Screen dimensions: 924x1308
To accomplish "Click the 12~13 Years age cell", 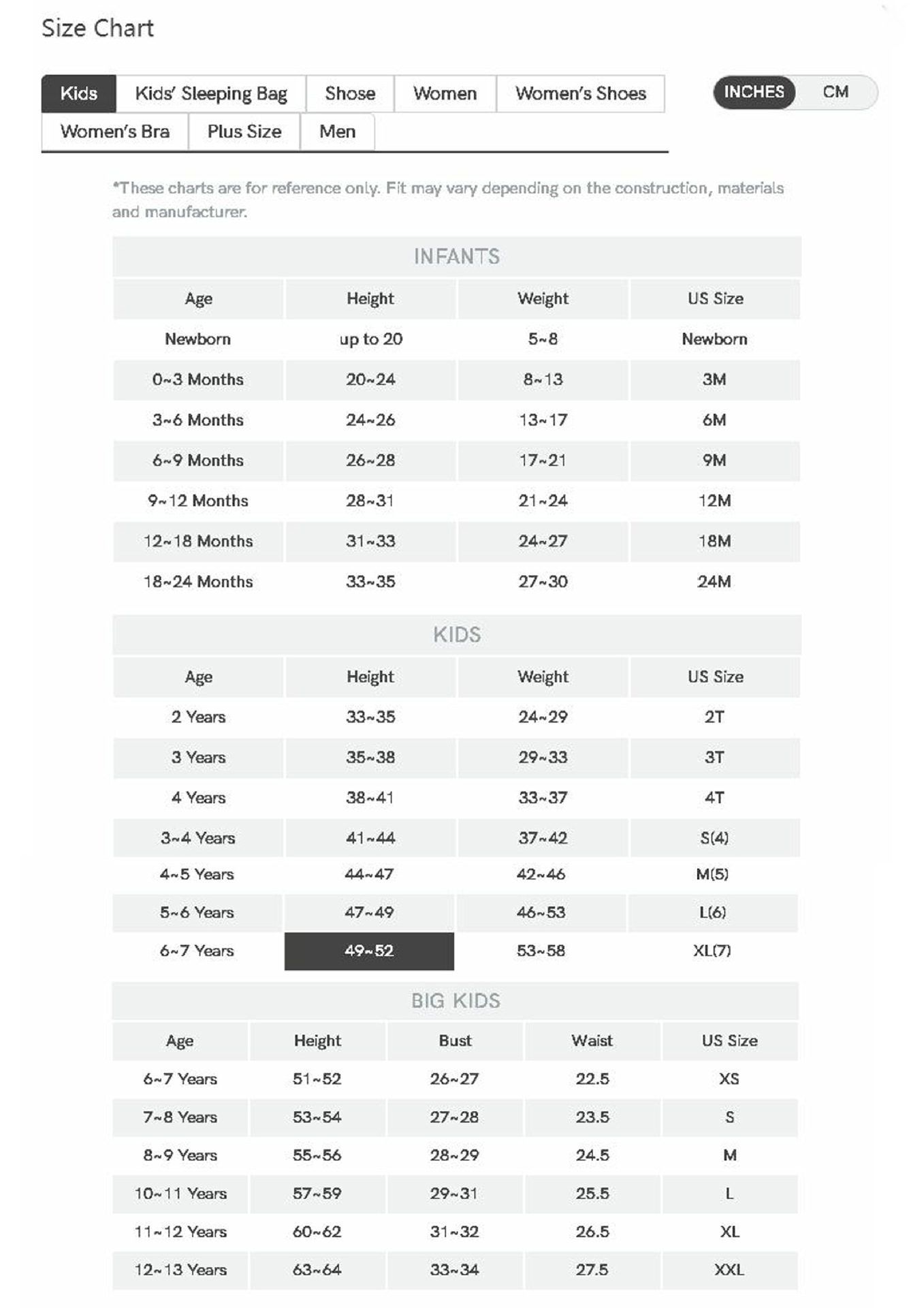I will [180, 1269].
